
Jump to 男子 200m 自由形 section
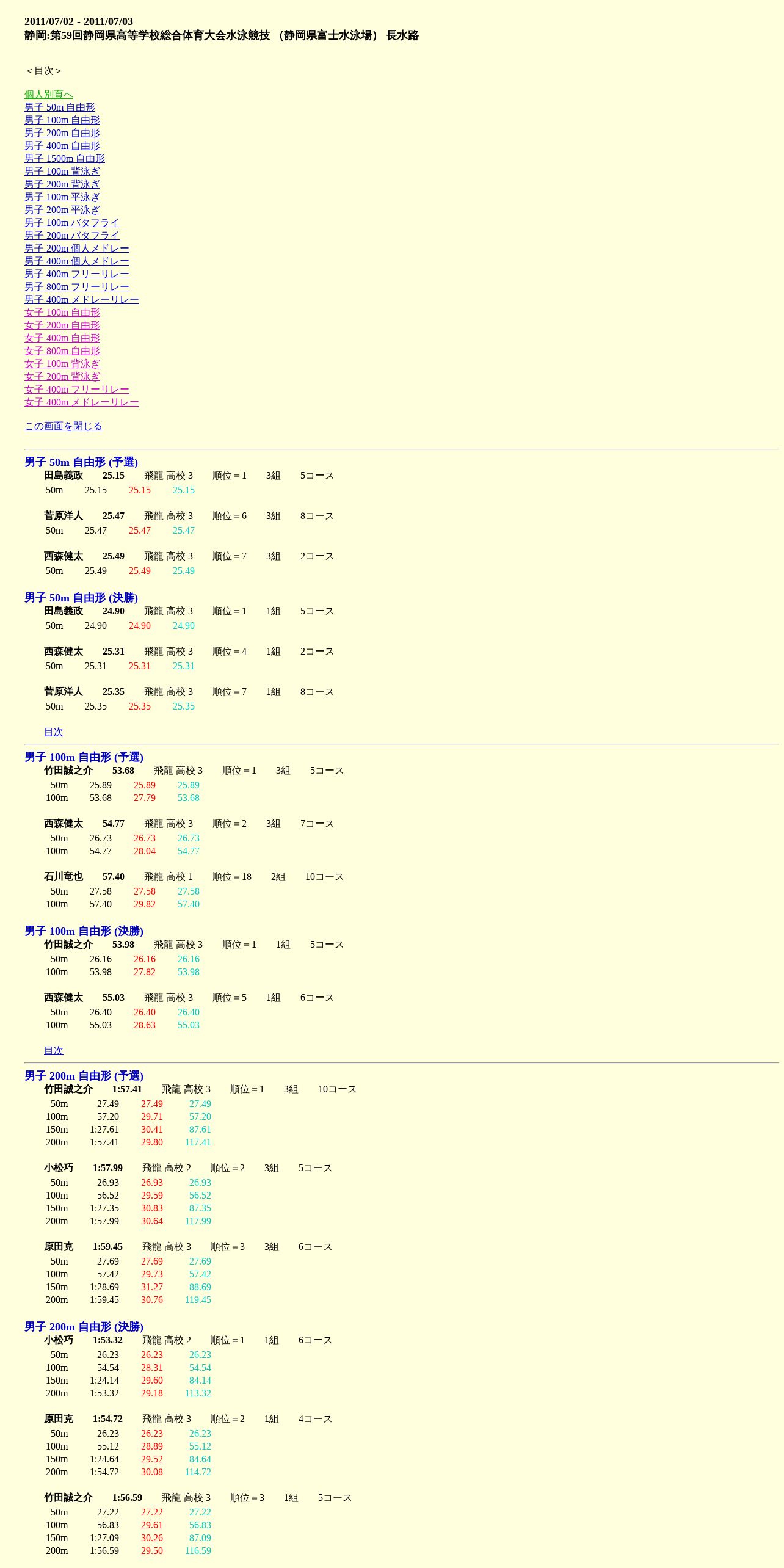coord(62,132)
